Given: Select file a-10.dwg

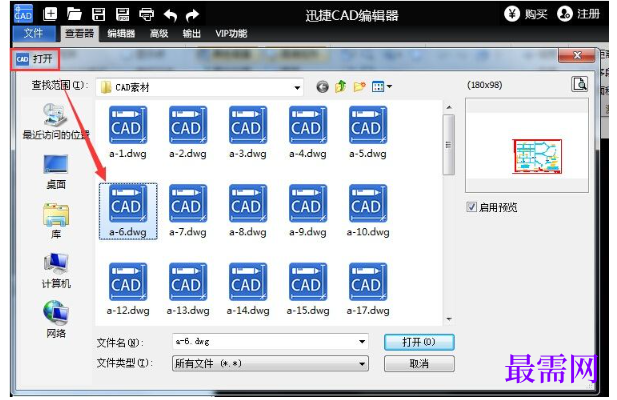Looking at the screenshot, I should pos(368,211).
